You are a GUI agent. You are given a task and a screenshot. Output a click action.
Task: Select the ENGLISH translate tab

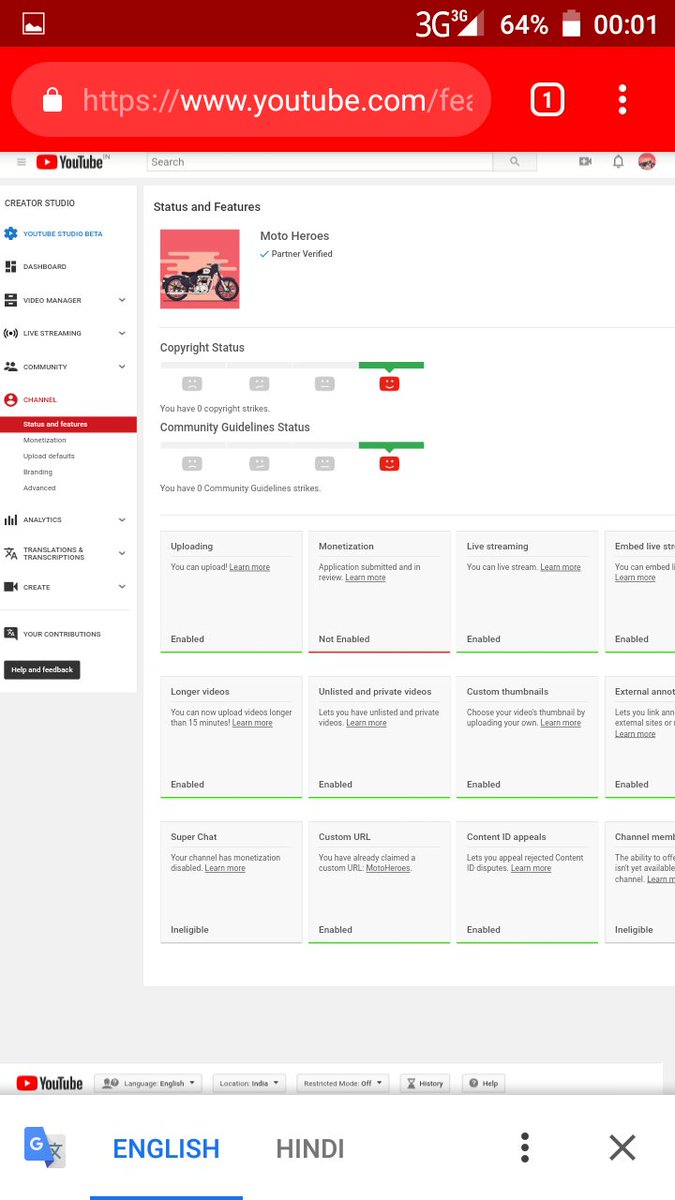coord(166,1149)
